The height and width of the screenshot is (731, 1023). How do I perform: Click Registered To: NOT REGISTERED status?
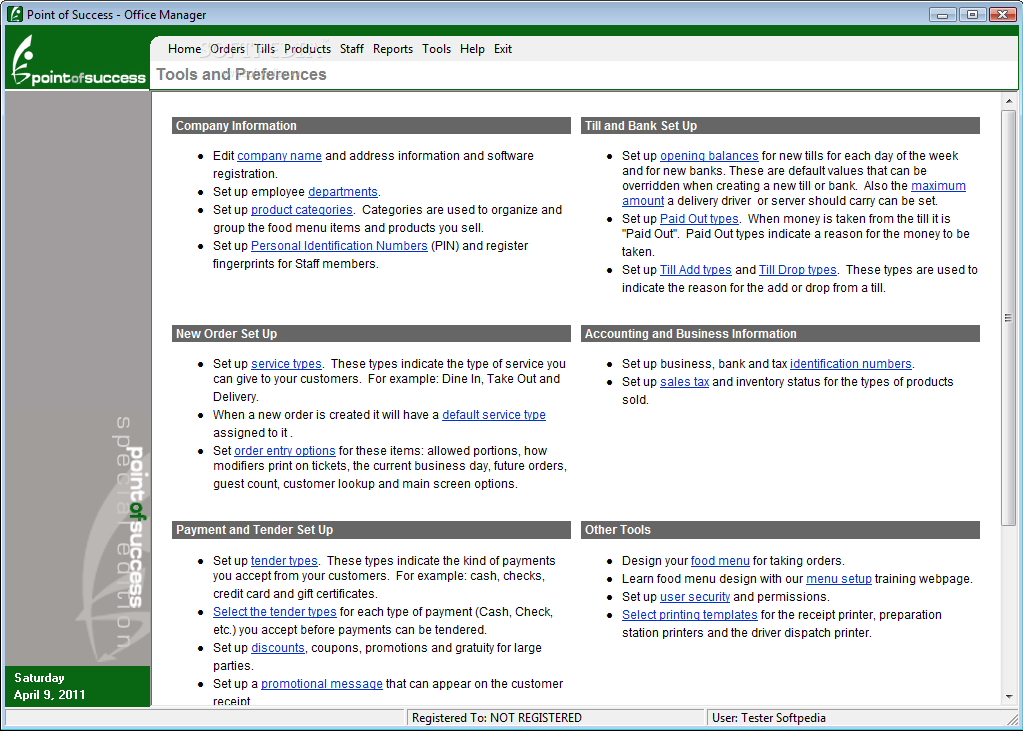[496, 718]
